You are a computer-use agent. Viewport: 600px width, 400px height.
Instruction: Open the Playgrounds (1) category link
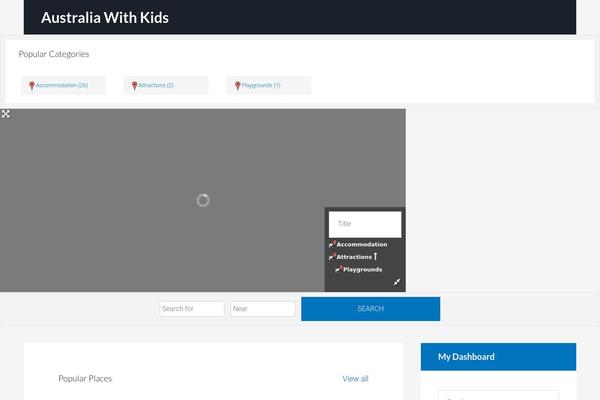point(261,85)
